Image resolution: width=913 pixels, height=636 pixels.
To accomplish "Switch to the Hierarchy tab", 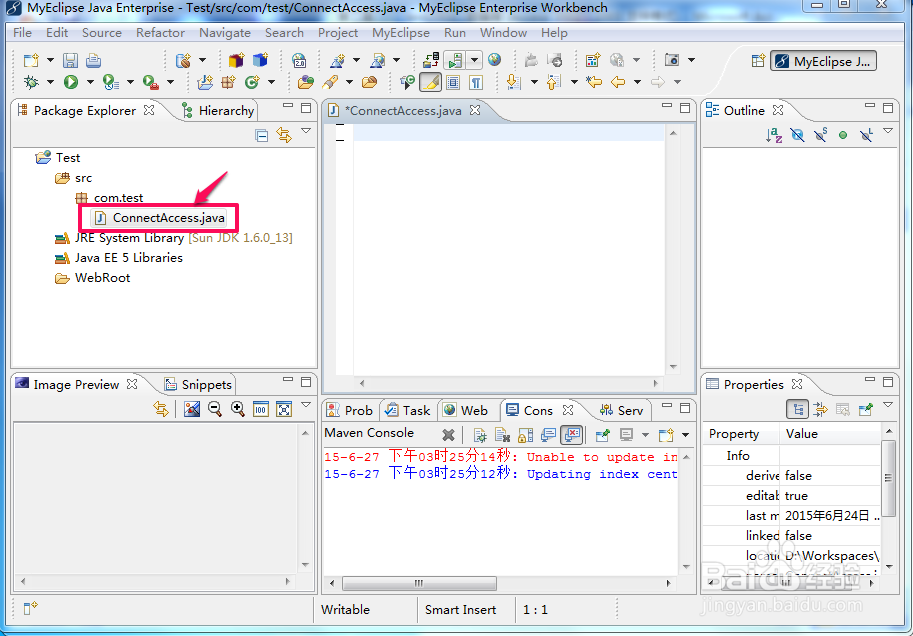I will tap(217, 110).
